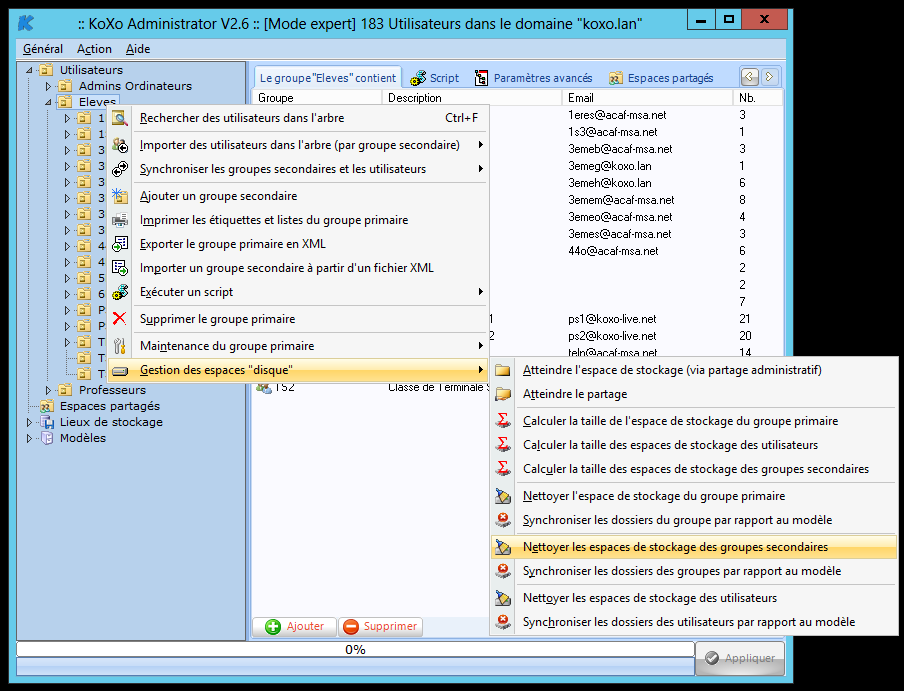Click the sigma icon for users storage size
904x691 pixels.
[503, 445]
